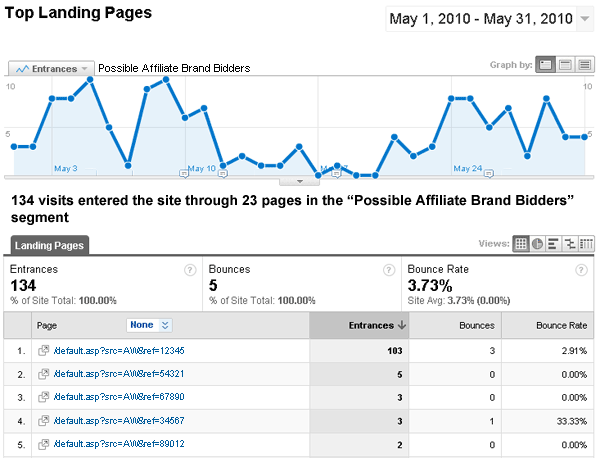Sort by the Bounce Rate column header

(558, 325)
